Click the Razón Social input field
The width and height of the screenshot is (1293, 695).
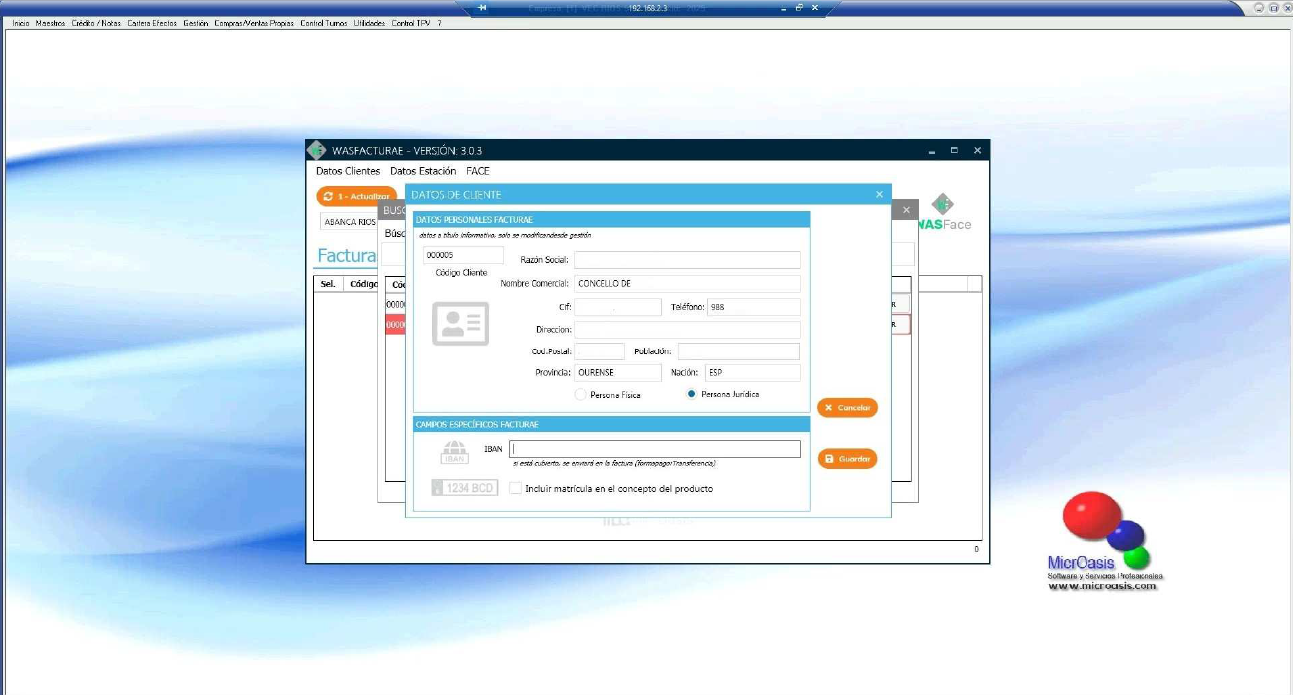click(x=687, y=260)
